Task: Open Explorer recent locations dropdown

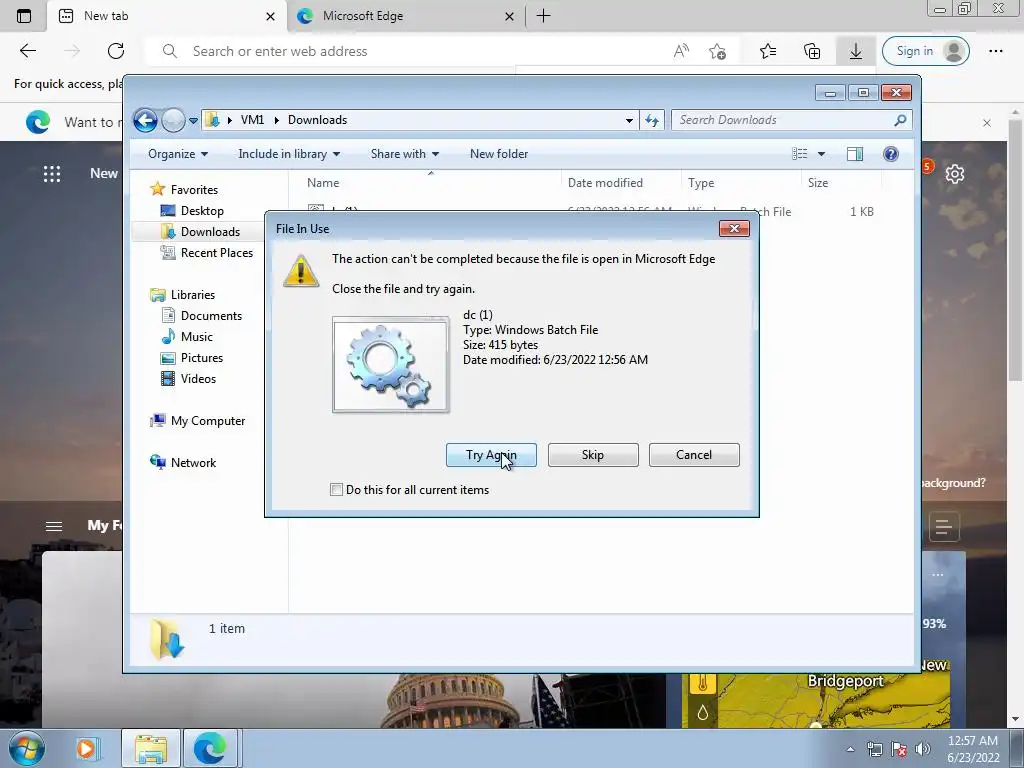Action: [193, 121]
